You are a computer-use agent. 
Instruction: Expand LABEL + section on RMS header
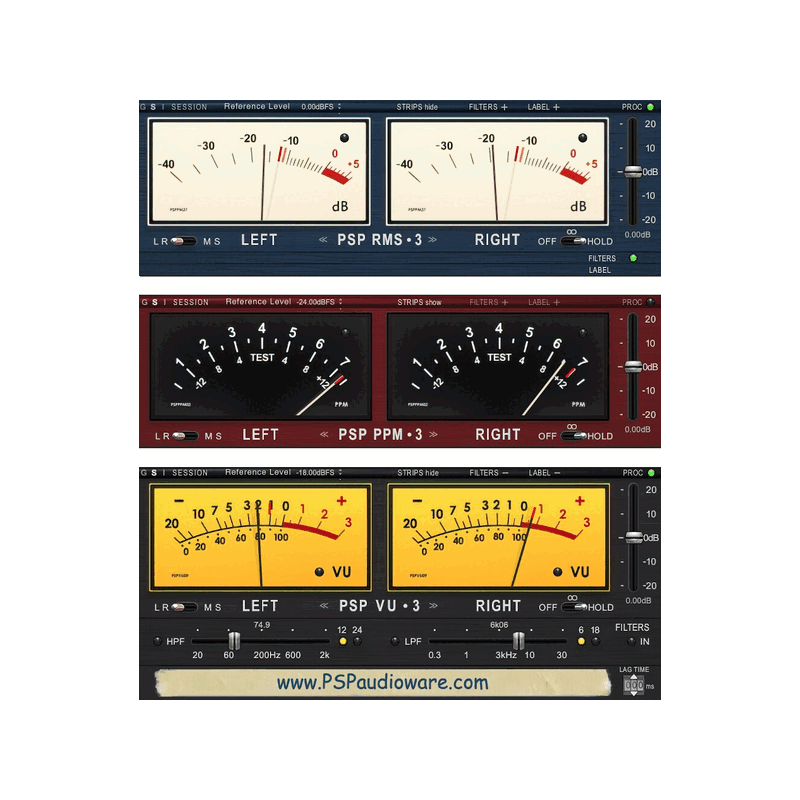pos(544,107)
